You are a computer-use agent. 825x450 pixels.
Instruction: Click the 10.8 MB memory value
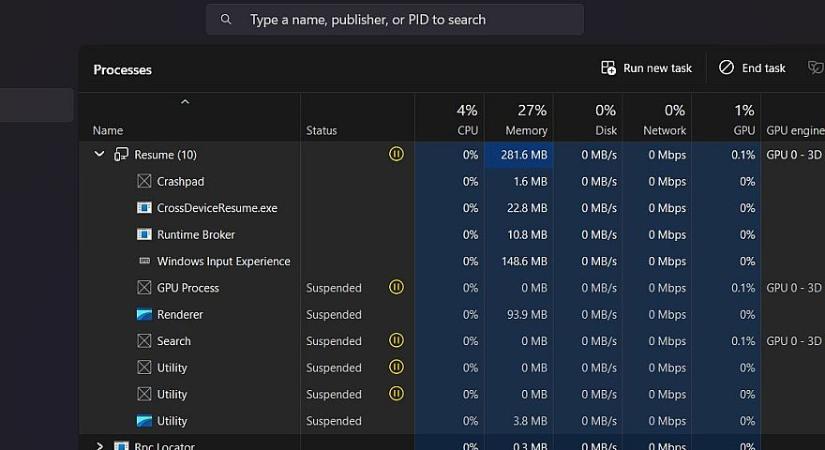[527, 234]
